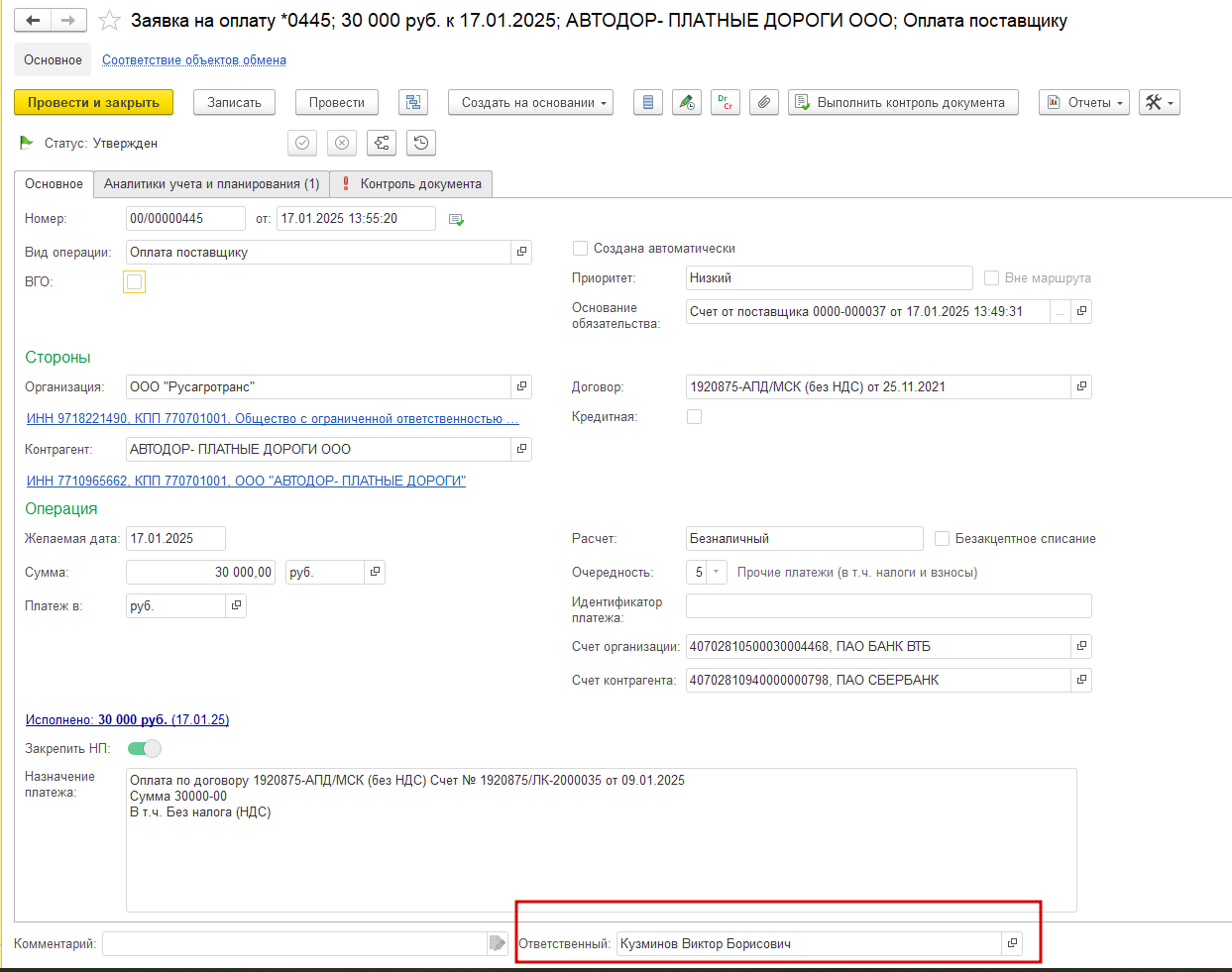Click into the Приоритет field showing Низкий
Viewport: 1232px width, 972px height.
pos(829,277)
